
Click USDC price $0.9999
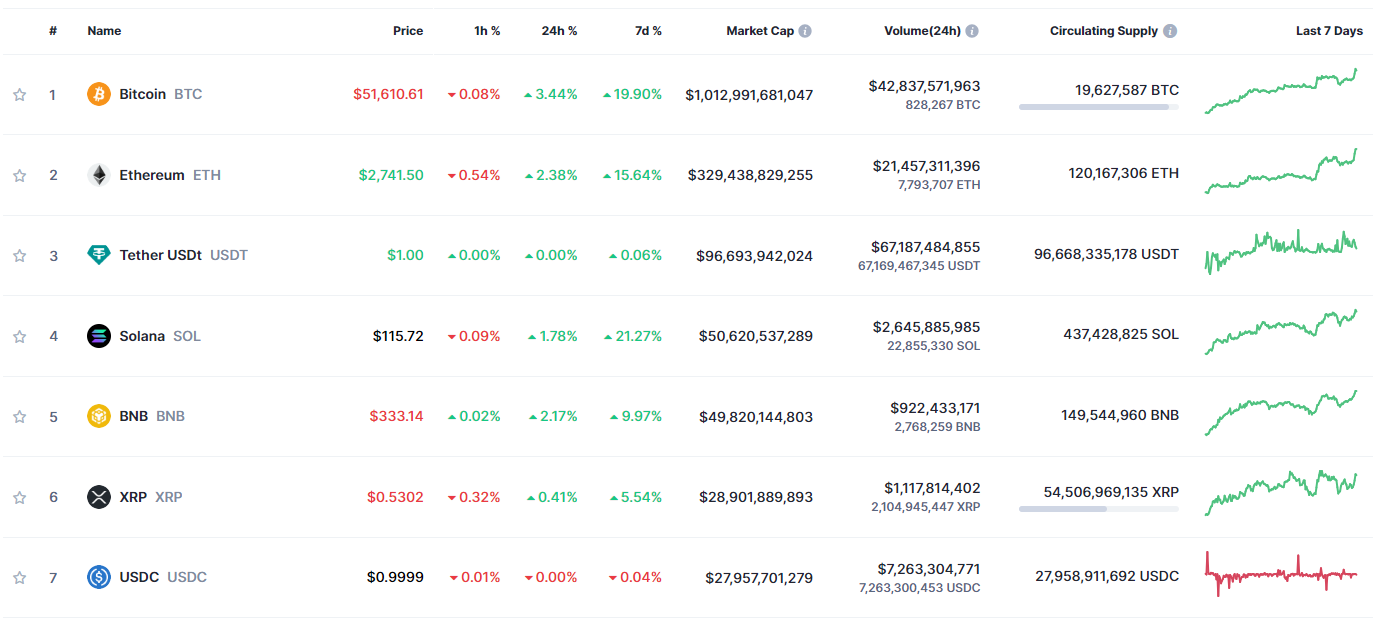click(395, 577)
